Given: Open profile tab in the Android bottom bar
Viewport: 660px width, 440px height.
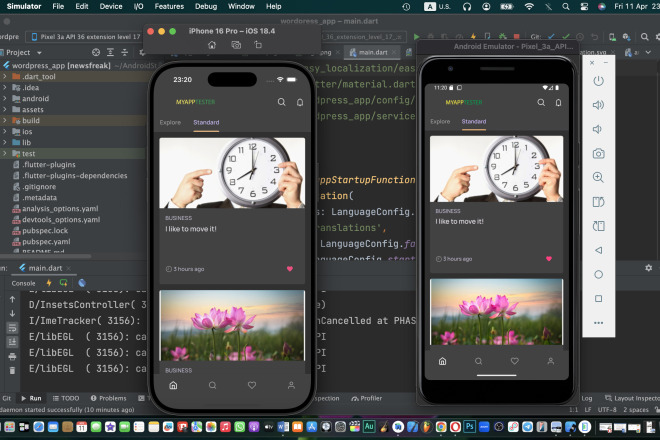Looking at the screenshot, I should 551,361.
